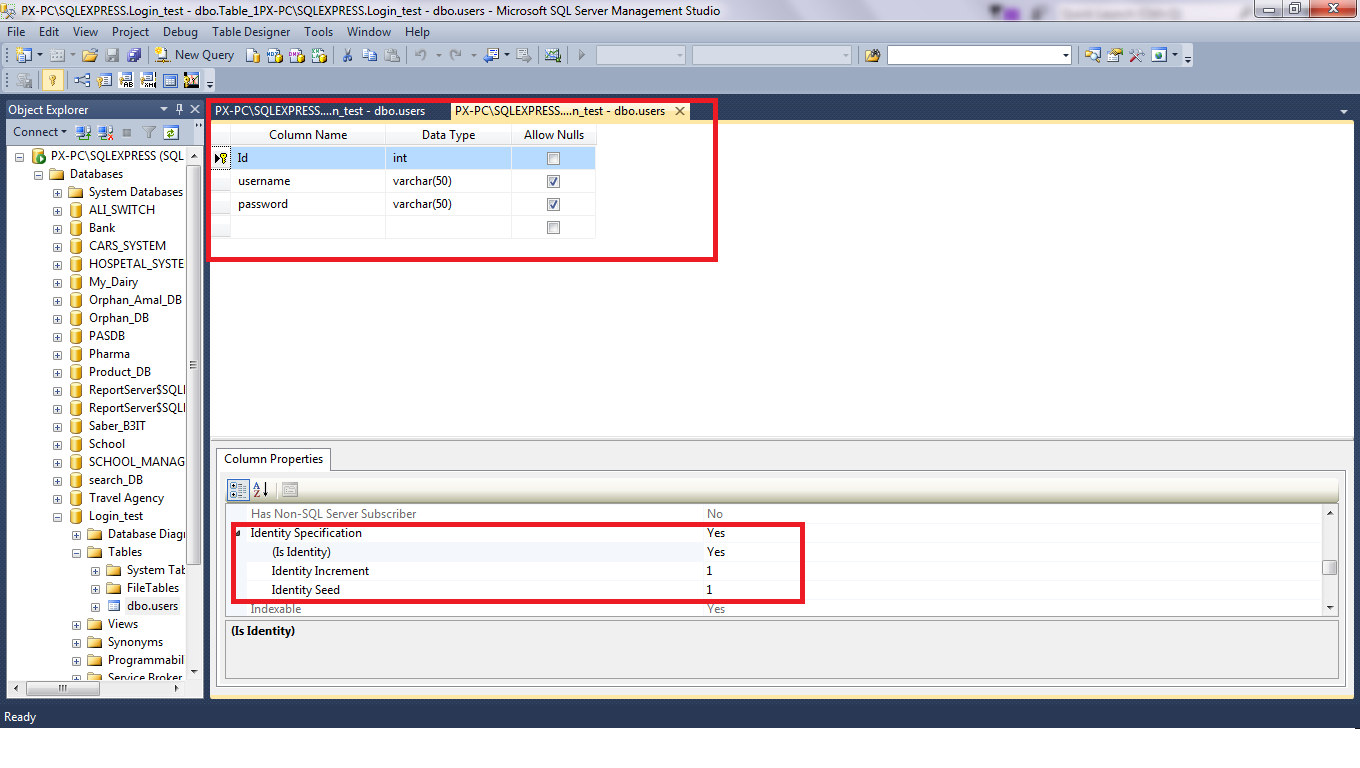1360x768 pixels.
Task: Click the Manage Spatial Indexes icon
Action: click(x=191, y=80)
